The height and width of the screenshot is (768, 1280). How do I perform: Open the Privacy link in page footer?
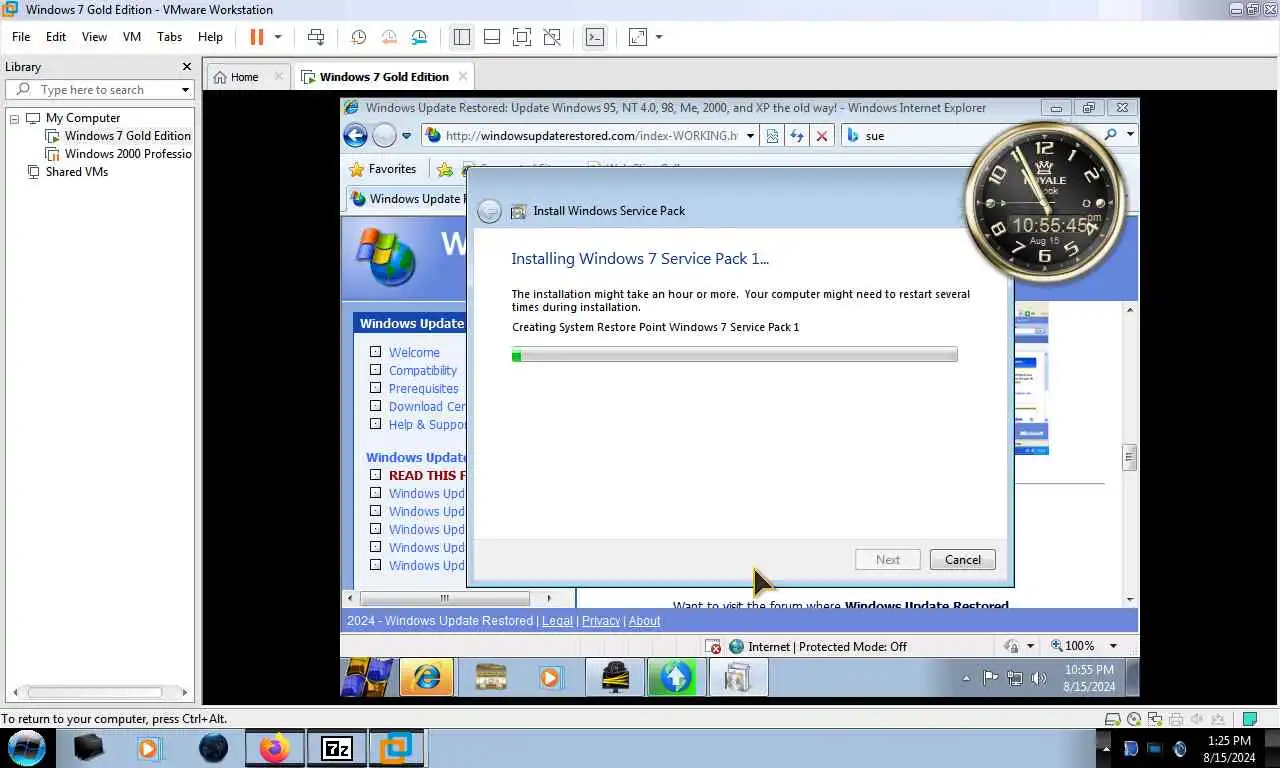pos(601,621)
